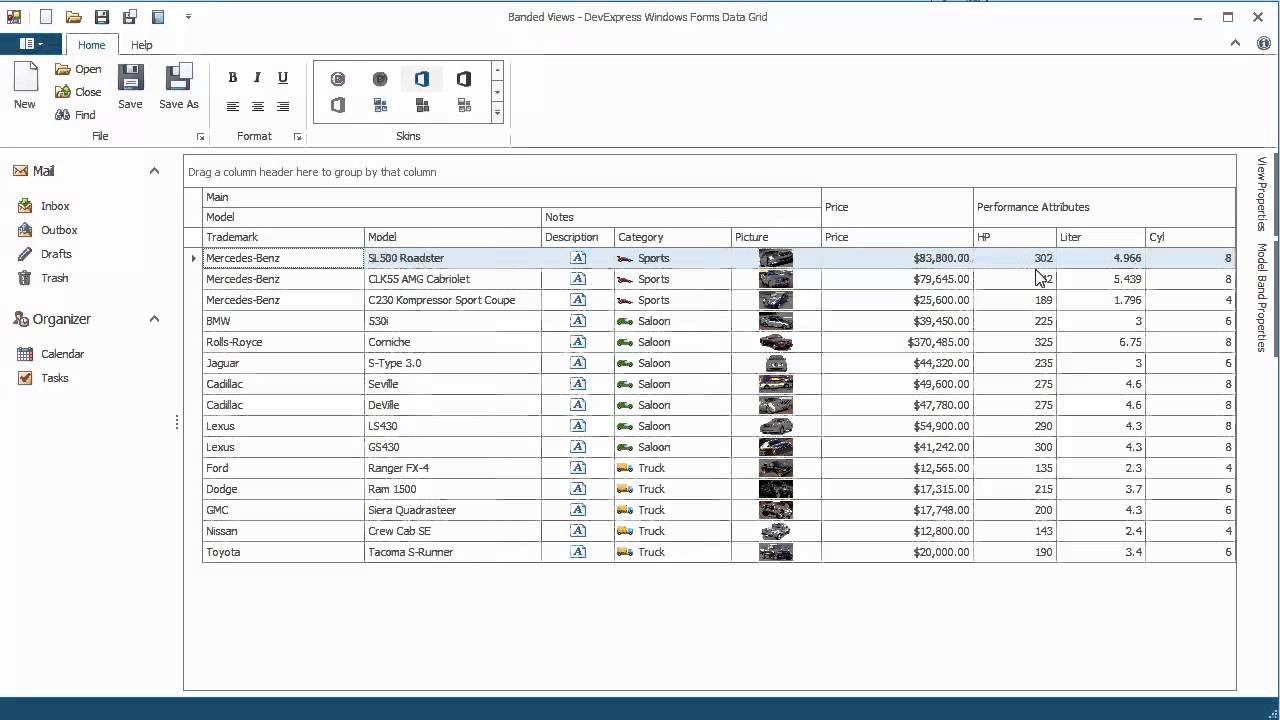Select the dark Visual Studio tiles skin
Screen dimensions: 1280x720
pyautogui.click(x=422, y=105)
